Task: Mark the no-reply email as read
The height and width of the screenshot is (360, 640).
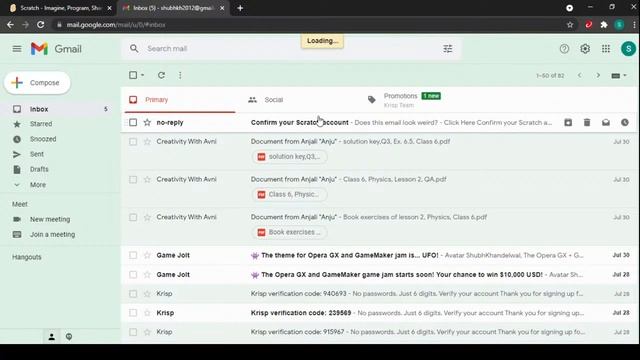Action: (x=606, y=122)
